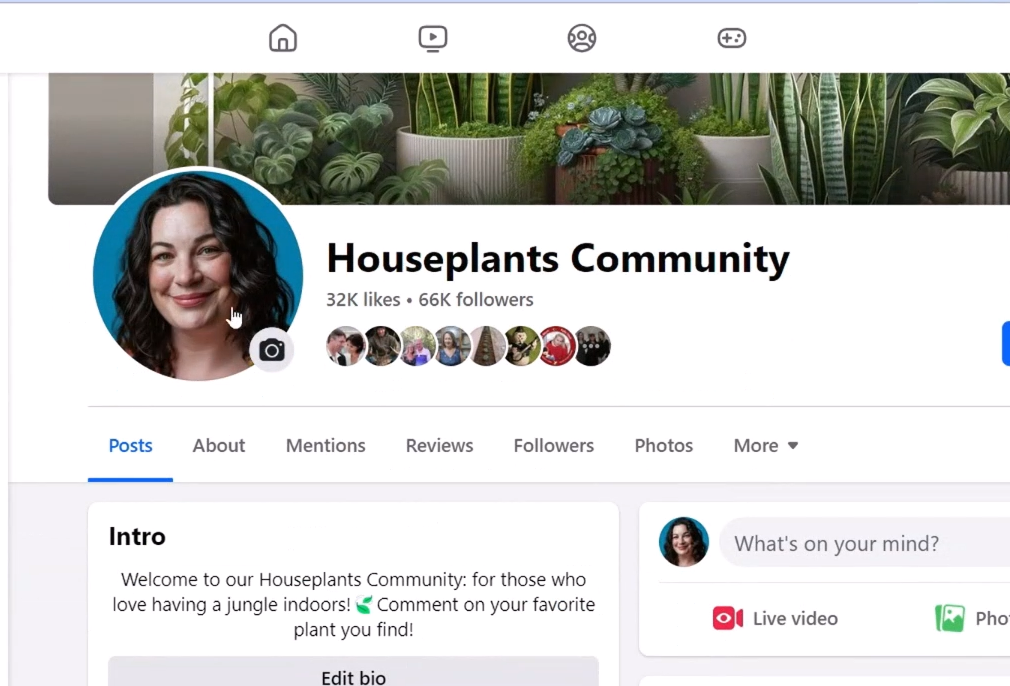Switch to the Photos tab
Image resolution: width=1010 pixels, height=686 pixels.
point(663,446)
